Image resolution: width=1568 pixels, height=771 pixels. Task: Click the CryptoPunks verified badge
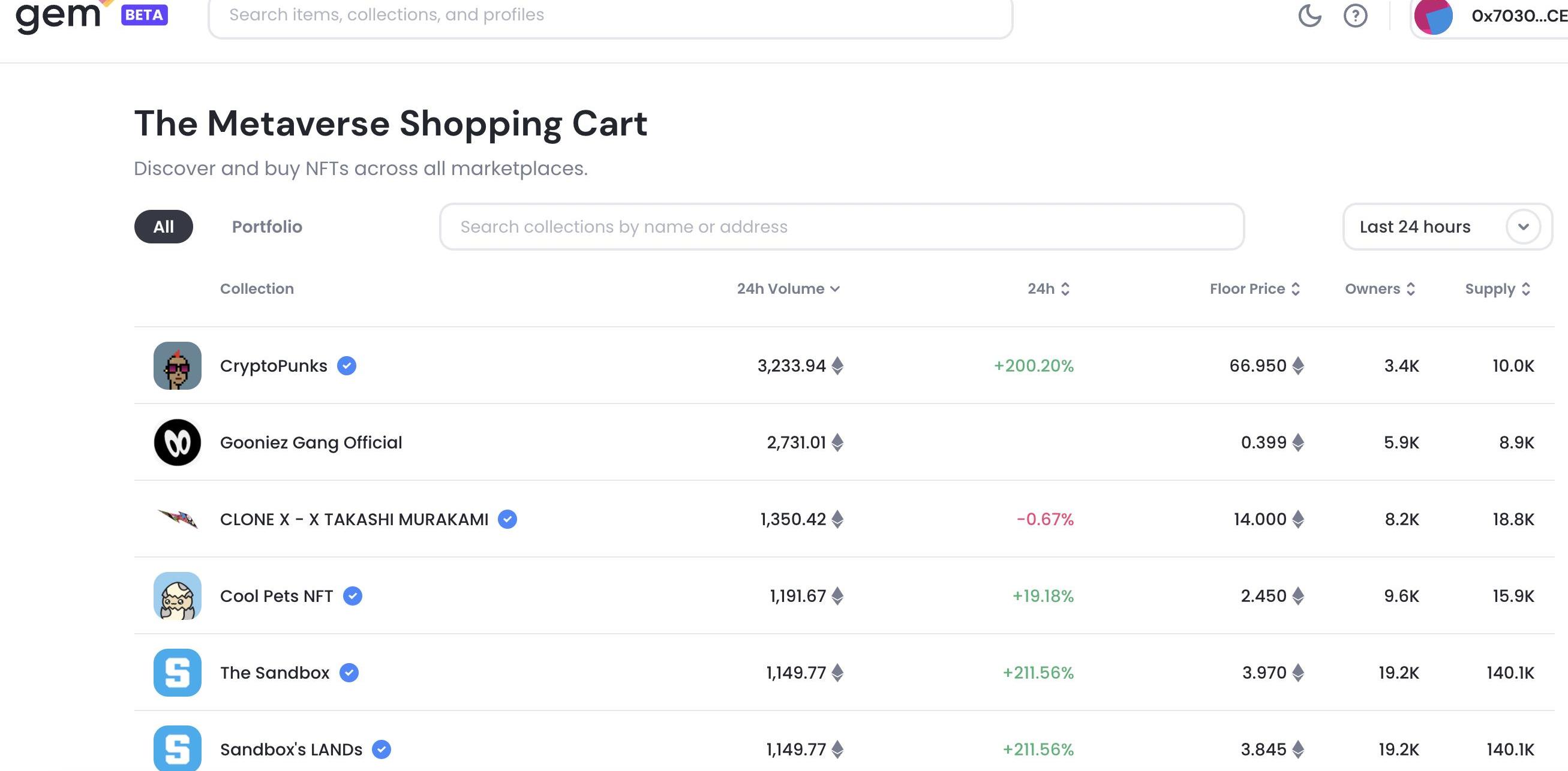coord(347,366)
